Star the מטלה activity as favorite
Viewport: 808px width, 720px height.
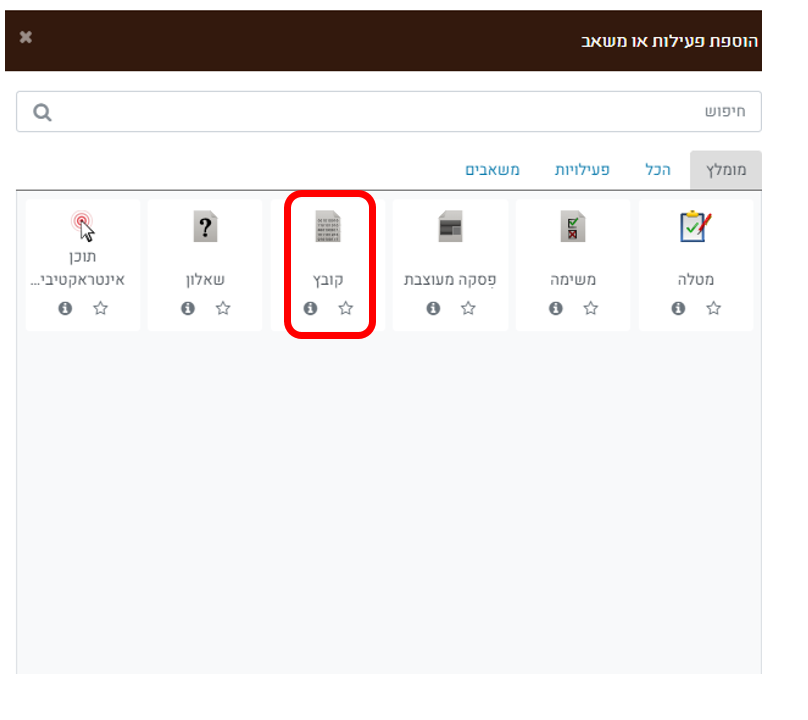point(713,309)
